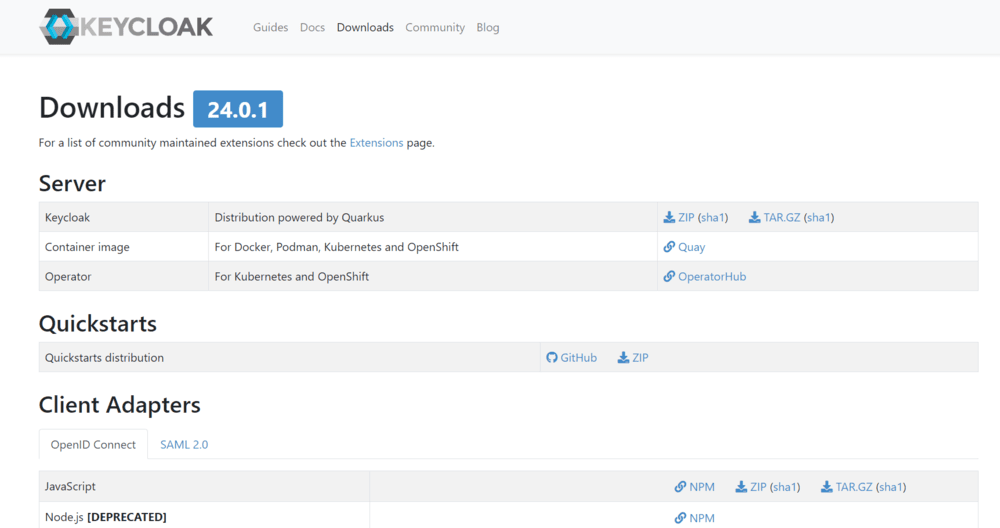Click the Node.js [DEPRECATED] row label
The height and width of the screenshot is (528, 1000).
pyautogui.click(x=106, y=517)
